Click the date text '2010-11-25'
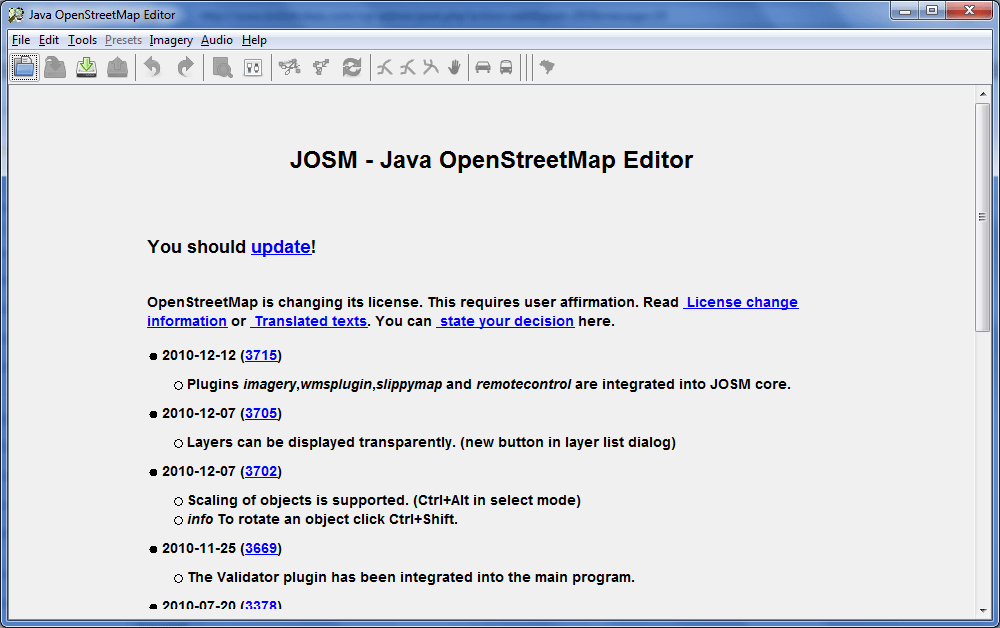Image resolution: width=1000 pixels, height=628 pixels. (x=199, y=548)
